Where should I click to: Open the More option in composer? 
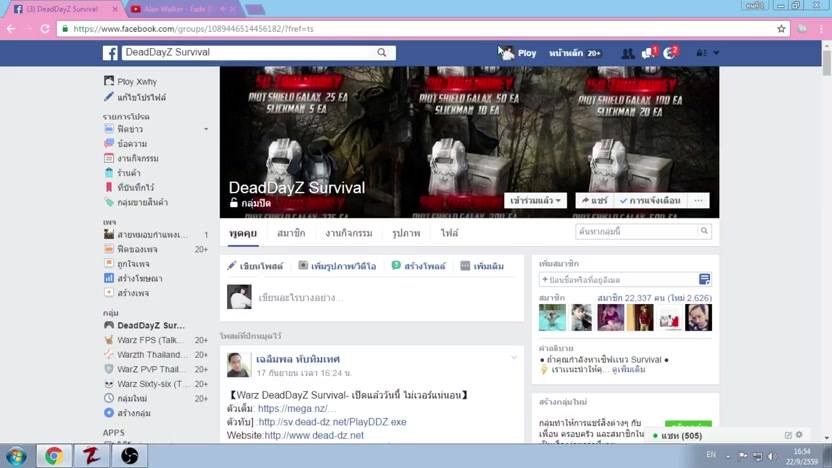[x=482, y=266]
